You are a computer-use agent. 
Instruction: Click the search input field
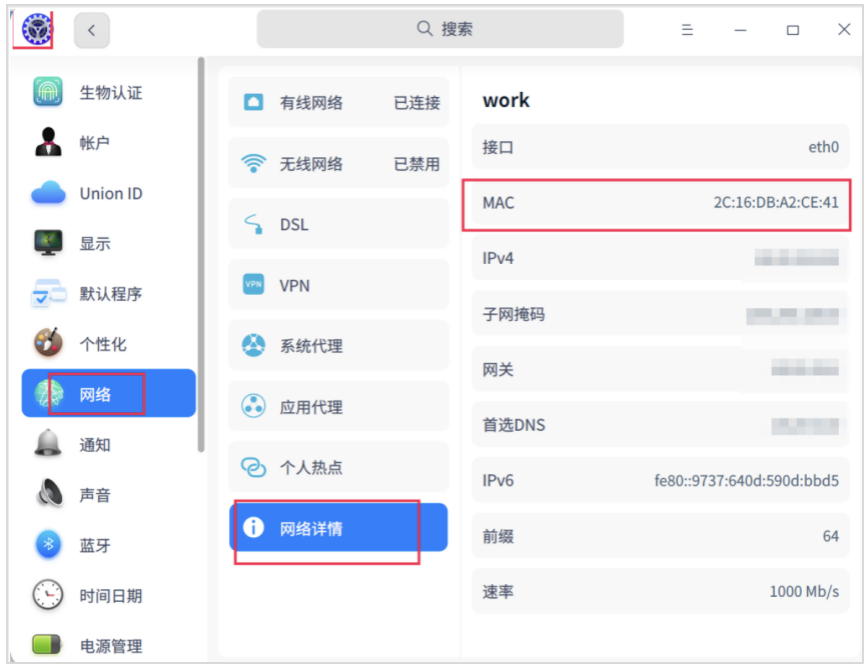point(440,30)
